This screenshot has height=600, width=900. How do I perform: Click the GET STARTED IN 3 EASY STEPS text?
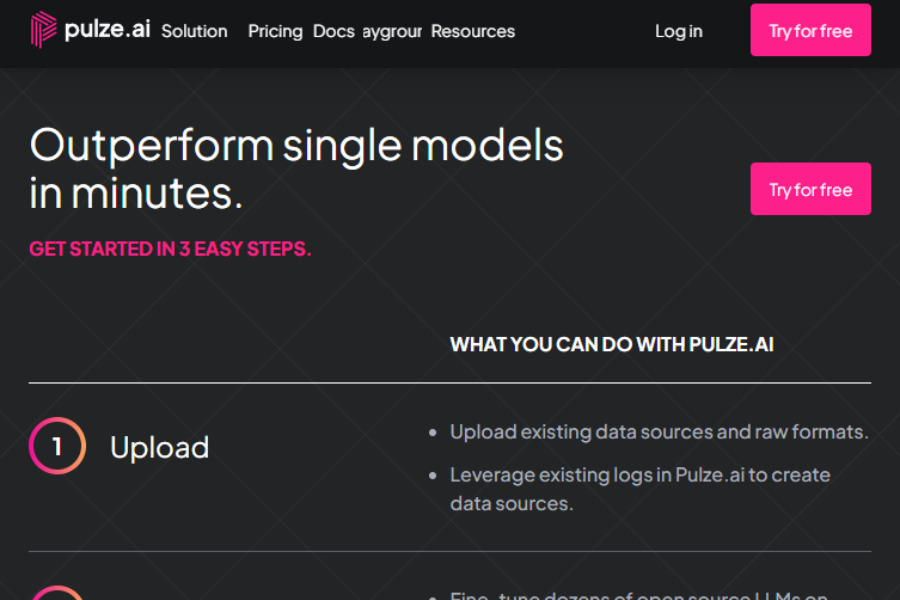pyautogui.click(x=170, y=248)
